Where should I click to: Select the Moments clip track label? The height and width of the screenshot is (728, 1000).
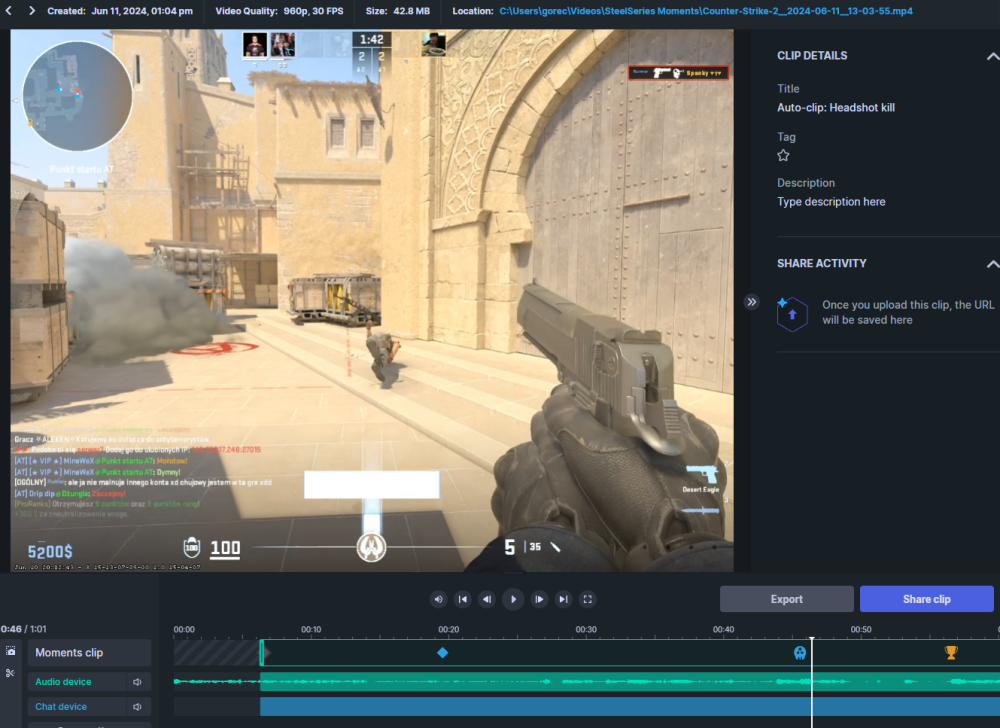pos(89,653)
